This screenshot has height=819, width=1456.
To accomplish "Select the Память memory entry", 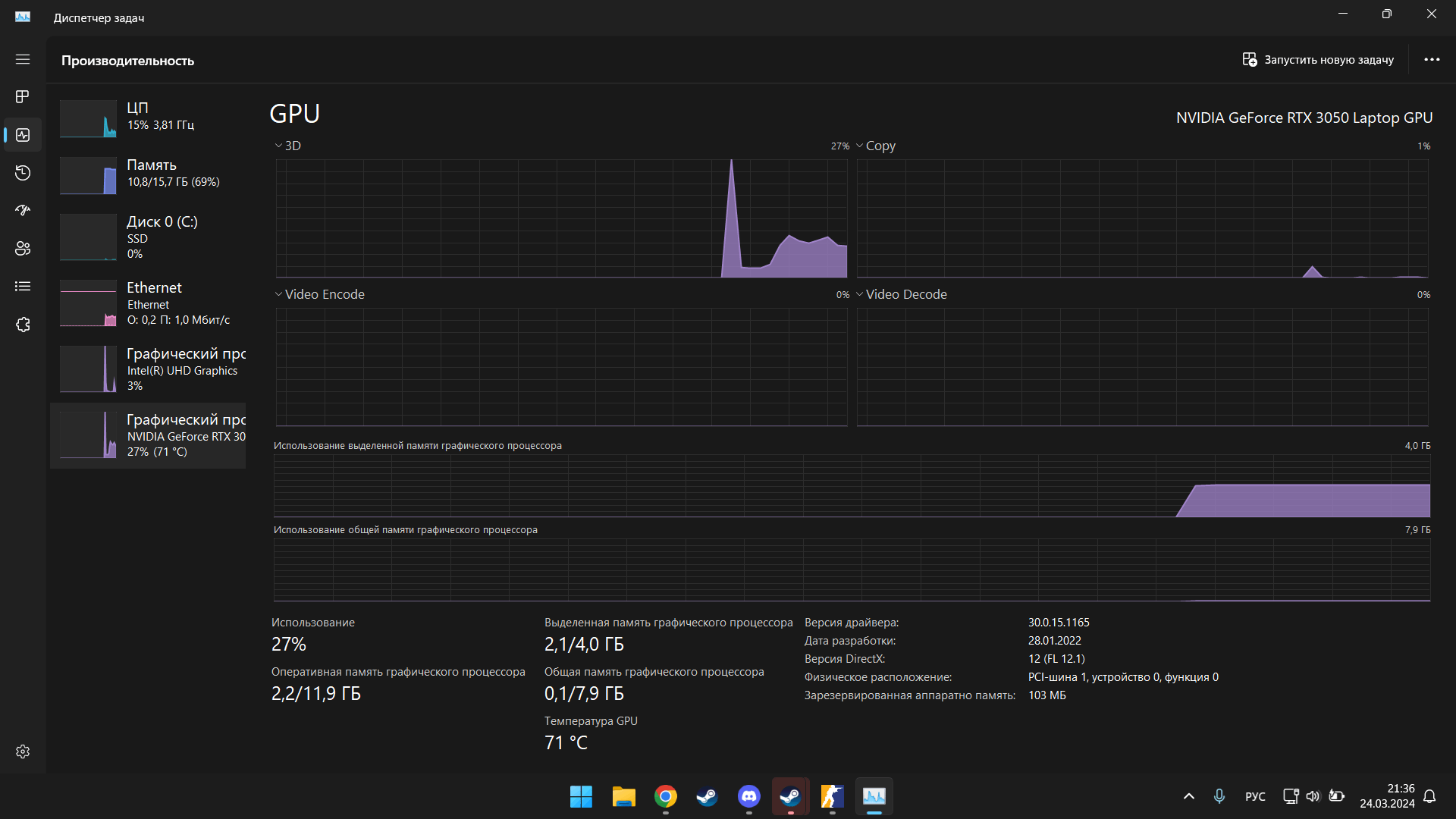I will point(148,175).
